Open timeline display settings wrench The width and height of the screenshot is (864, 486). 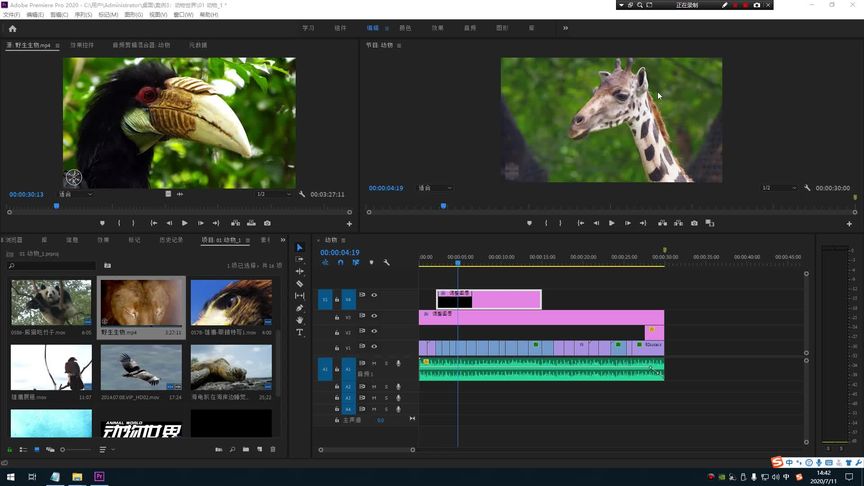[x=386, y=263]
